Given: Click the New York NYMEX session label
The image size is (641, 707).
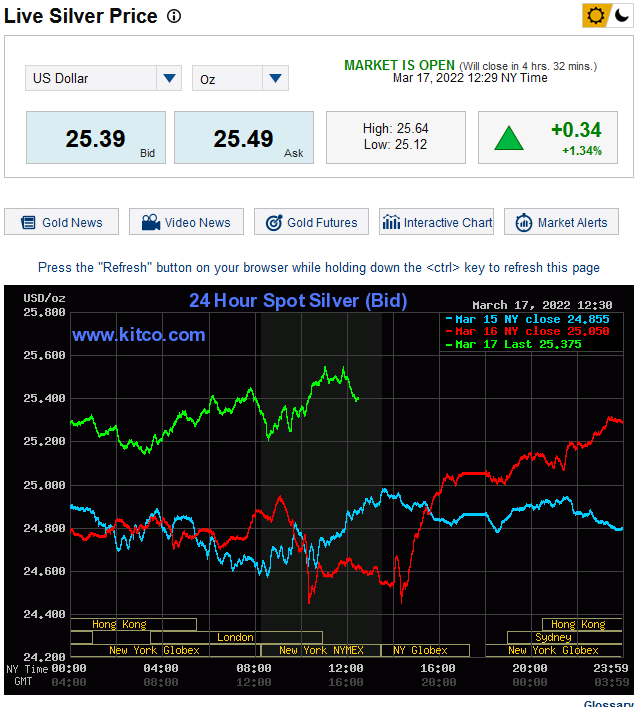Looking at the screenshot, I should 321,650.
